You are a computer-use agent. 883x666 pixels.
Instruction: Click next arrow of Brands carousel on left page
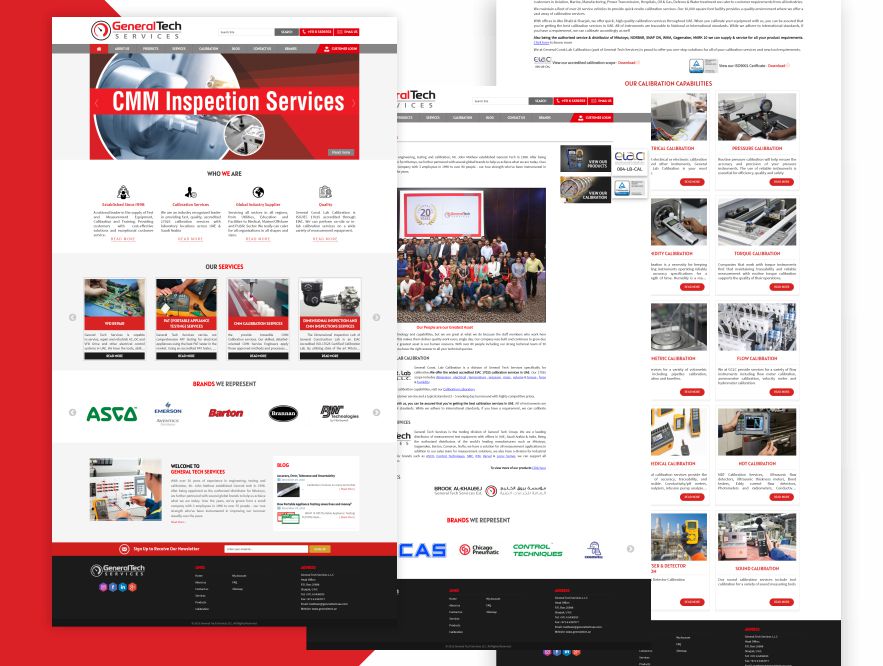(376, 413)
